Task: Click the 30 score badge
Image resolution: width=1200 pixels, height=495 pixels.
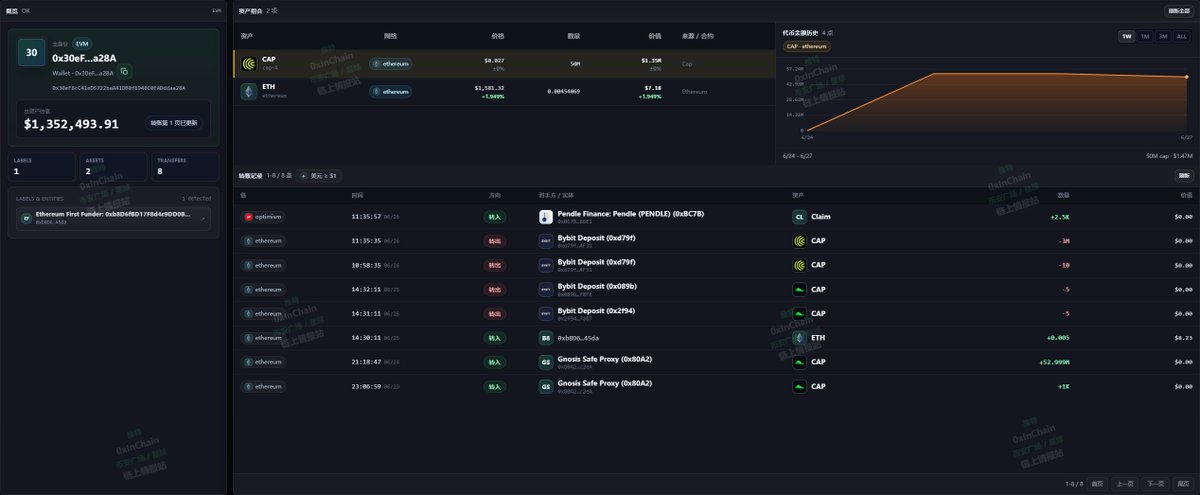Action: click(32, 53)
